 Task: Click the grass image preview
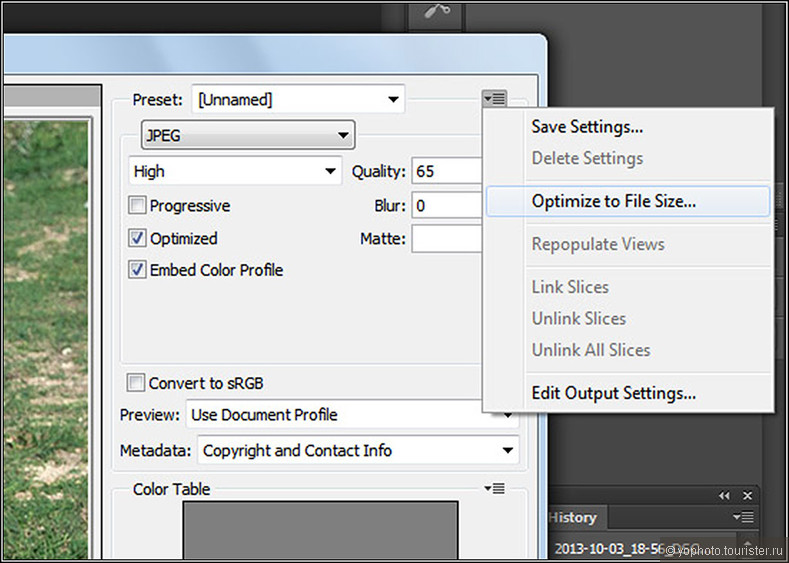pyautogui.click(x=46, y=340)
